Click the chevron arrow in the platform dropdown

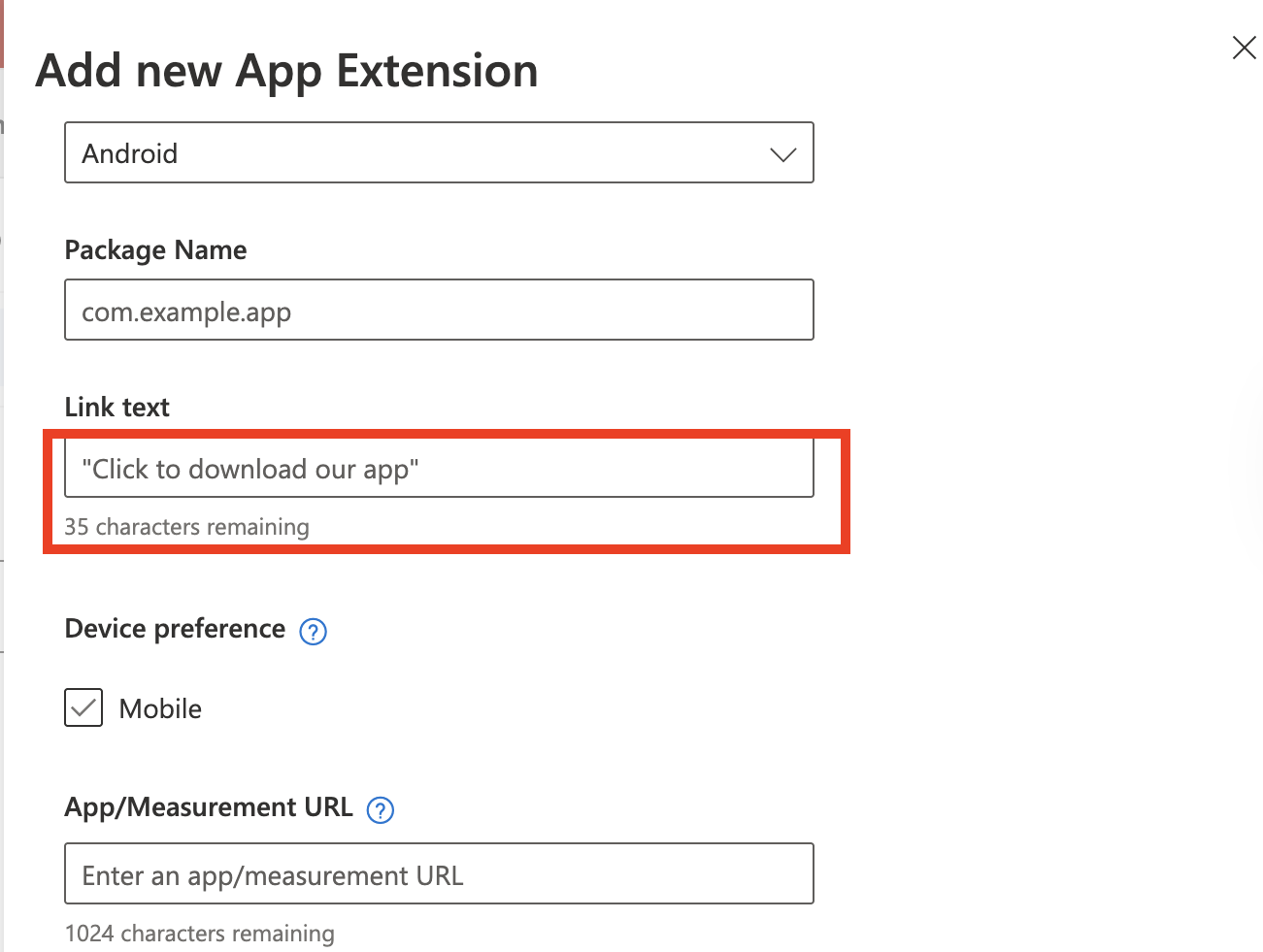pos(782,154)
